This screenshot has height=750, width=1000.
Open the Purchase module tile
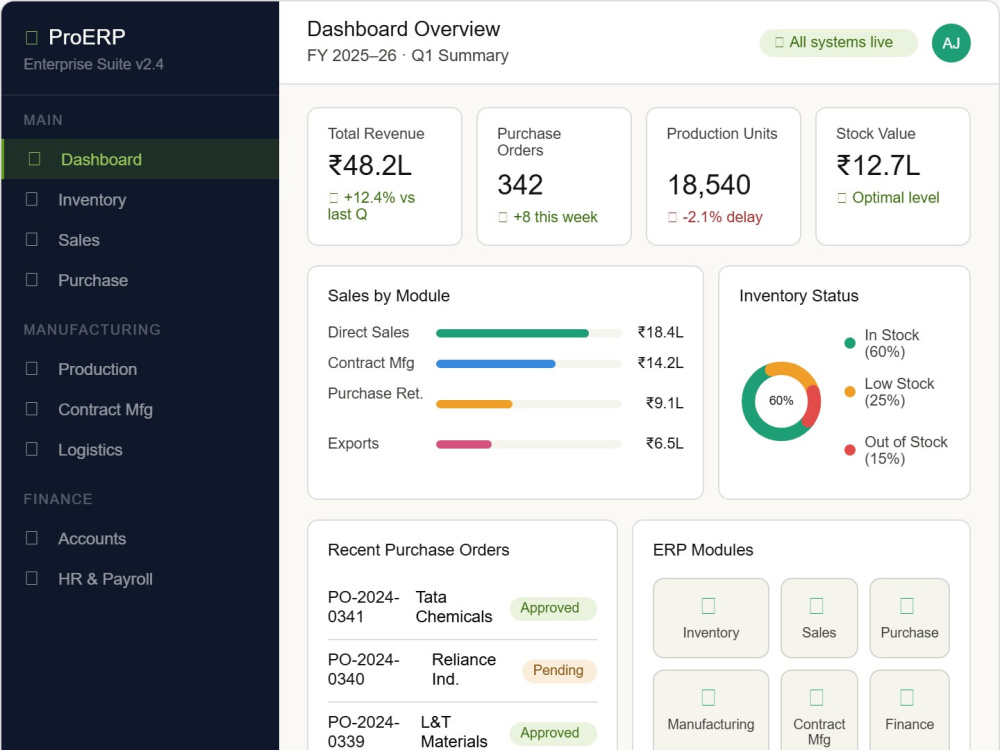pyautogui.click(x=909, y=618)
